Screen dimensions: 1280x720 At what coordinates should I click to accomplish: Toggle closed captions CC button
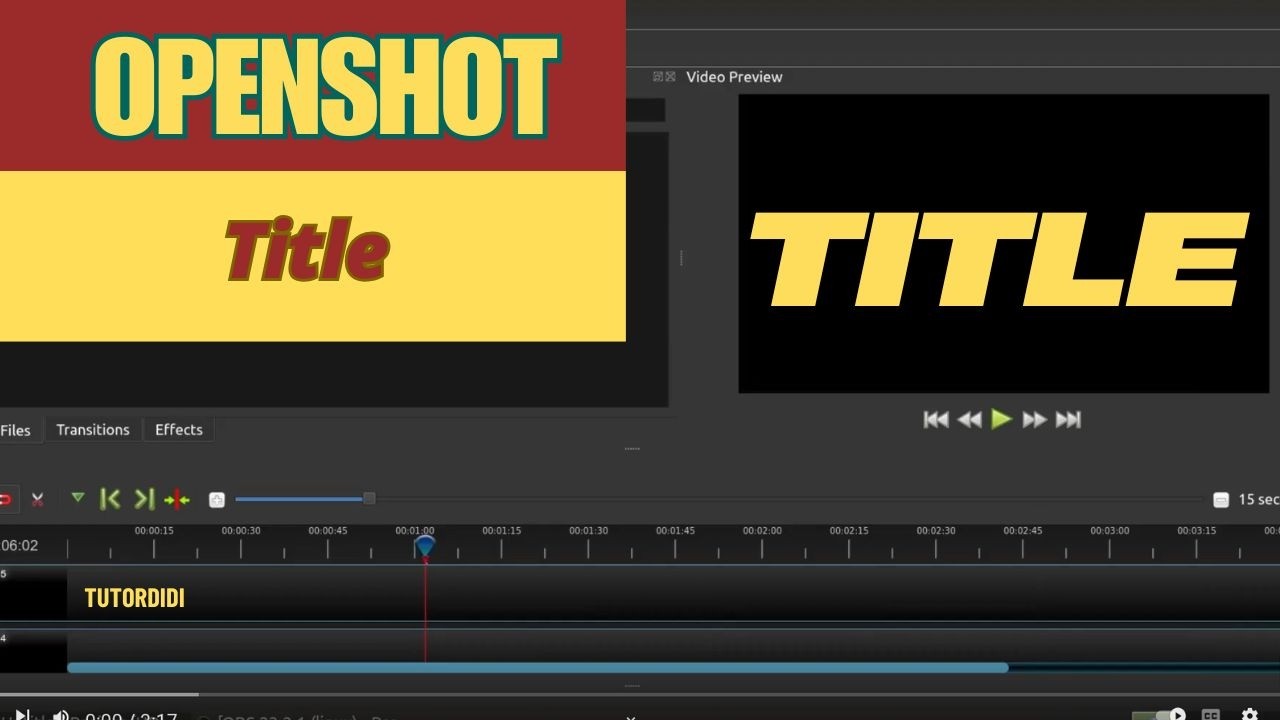[1211, 715]
